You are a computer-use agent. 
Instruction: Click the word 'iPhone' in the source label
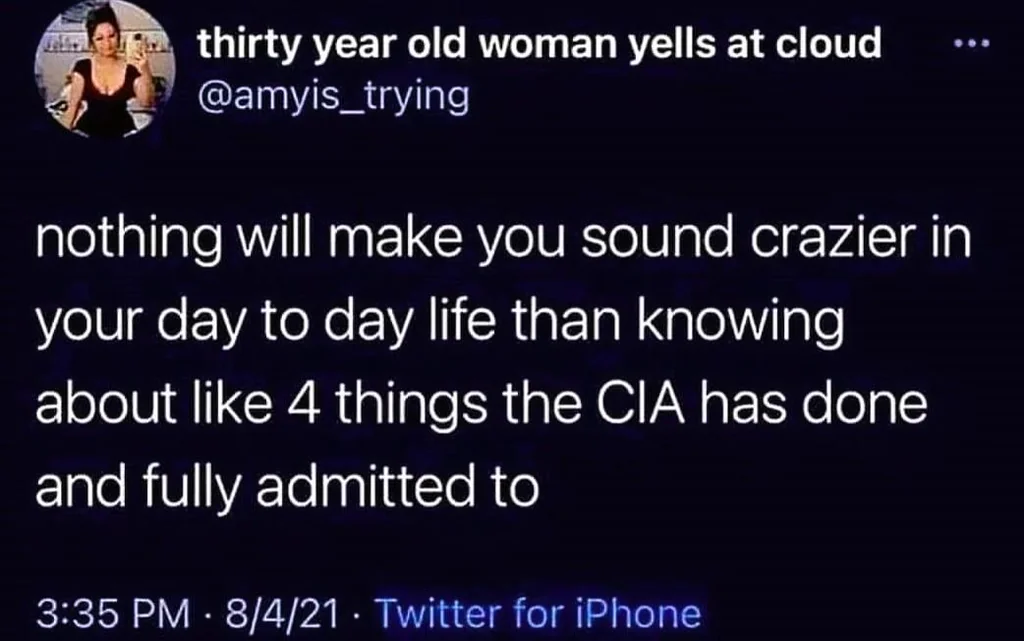tap(647, 611)
